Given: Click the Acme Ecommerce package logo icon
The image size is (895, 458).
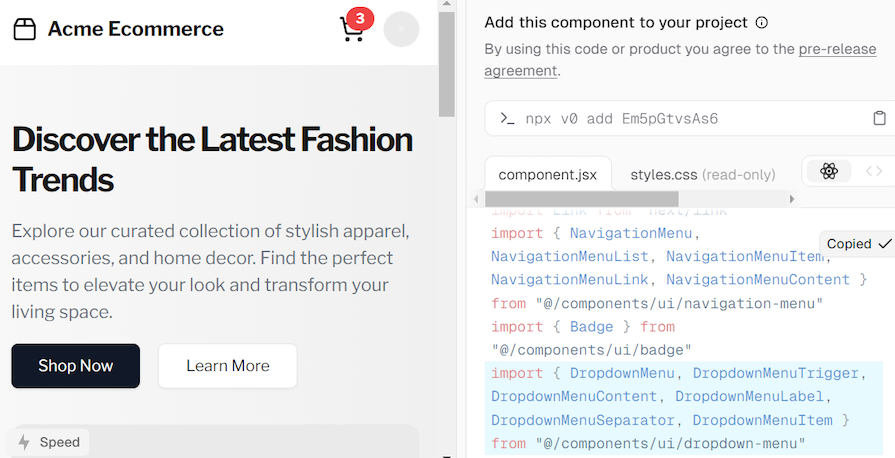Looking at the screenshot, I should point(24,29).
